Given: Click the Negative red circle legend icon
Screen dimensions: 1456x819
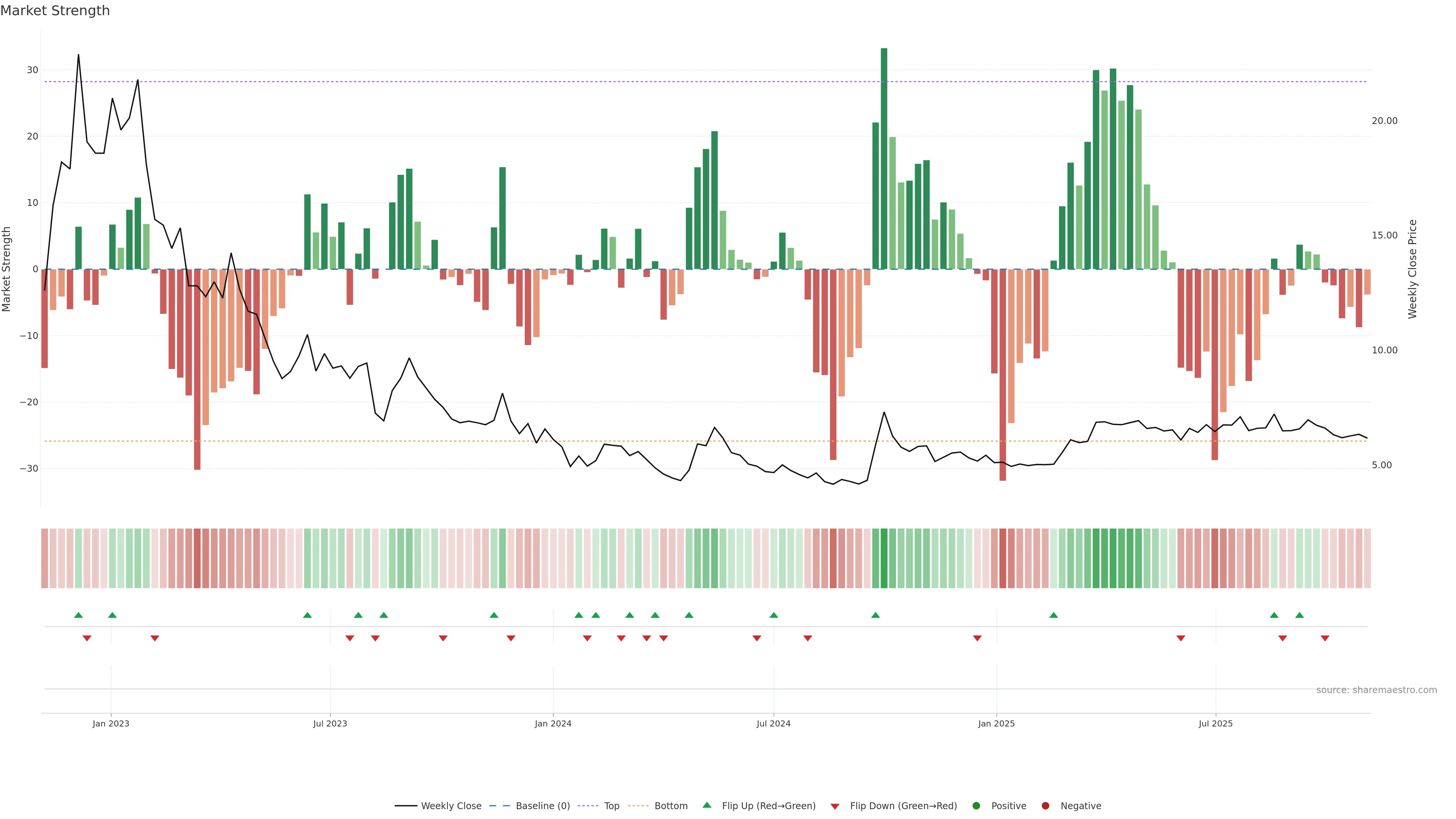Looking at the screenshot, I should click(x=1045, y=806).
